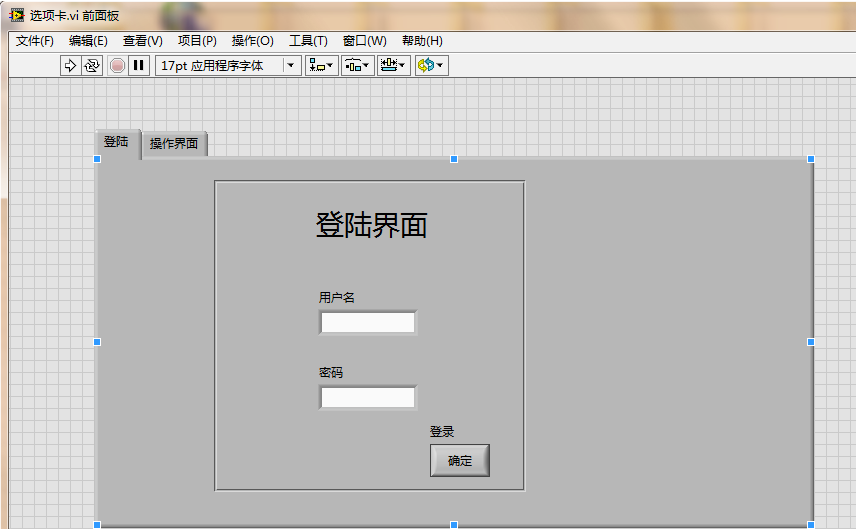The height and width of the screenshot is (529, 856).
Task: Click the tab control's left-middle resize handle
Action: tap(97, 342)
